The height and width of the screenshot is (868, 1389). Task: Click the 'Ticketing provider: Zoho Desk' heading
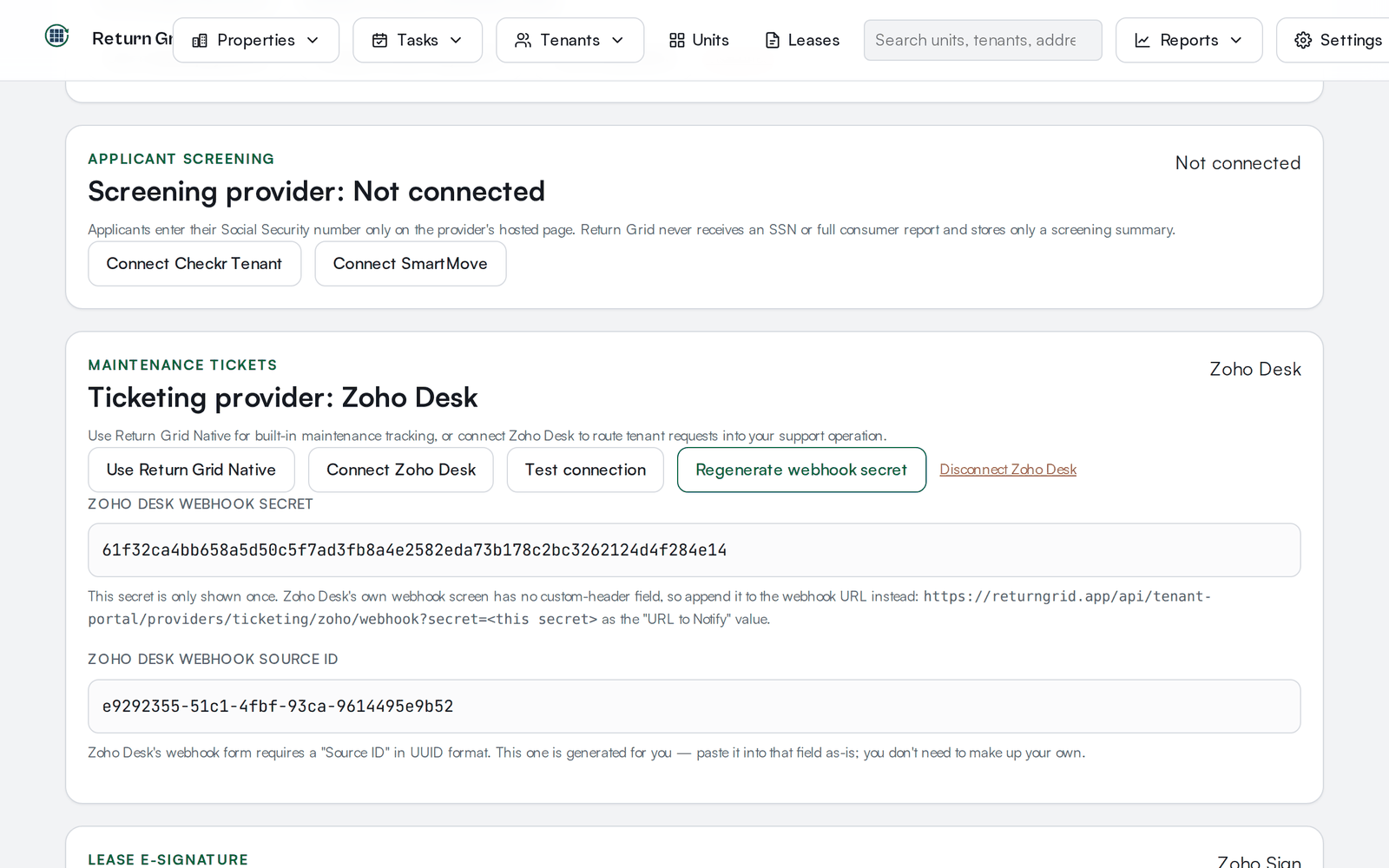[283, 398]
